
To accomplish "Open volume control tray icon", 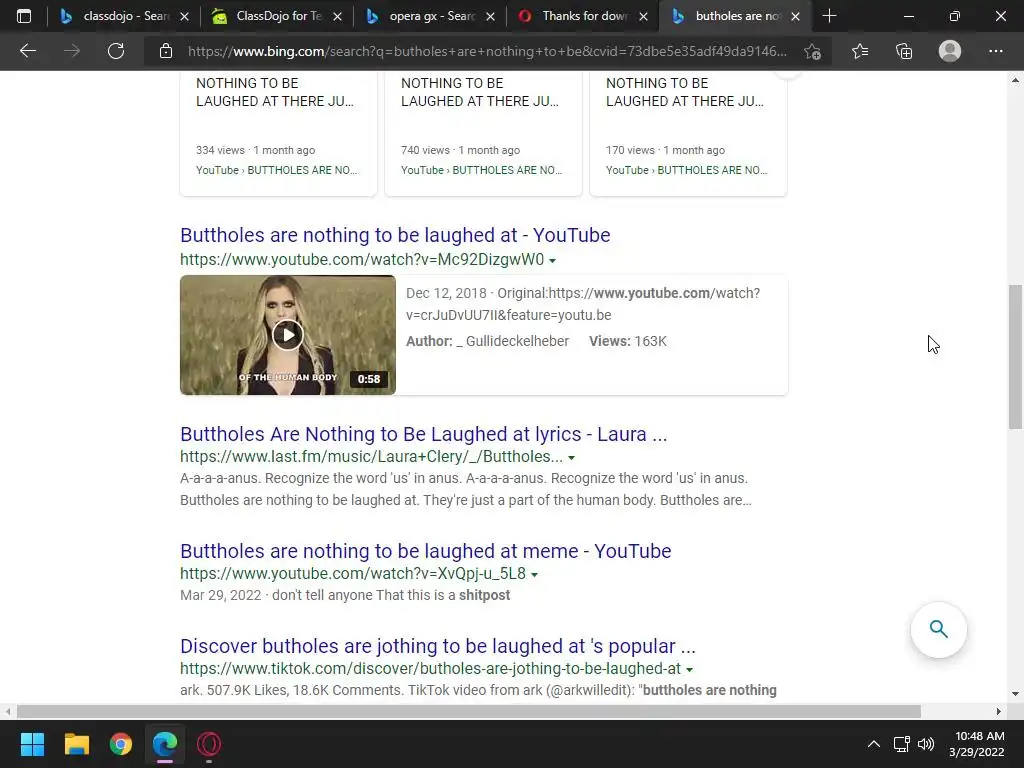I will coord(926,744).
